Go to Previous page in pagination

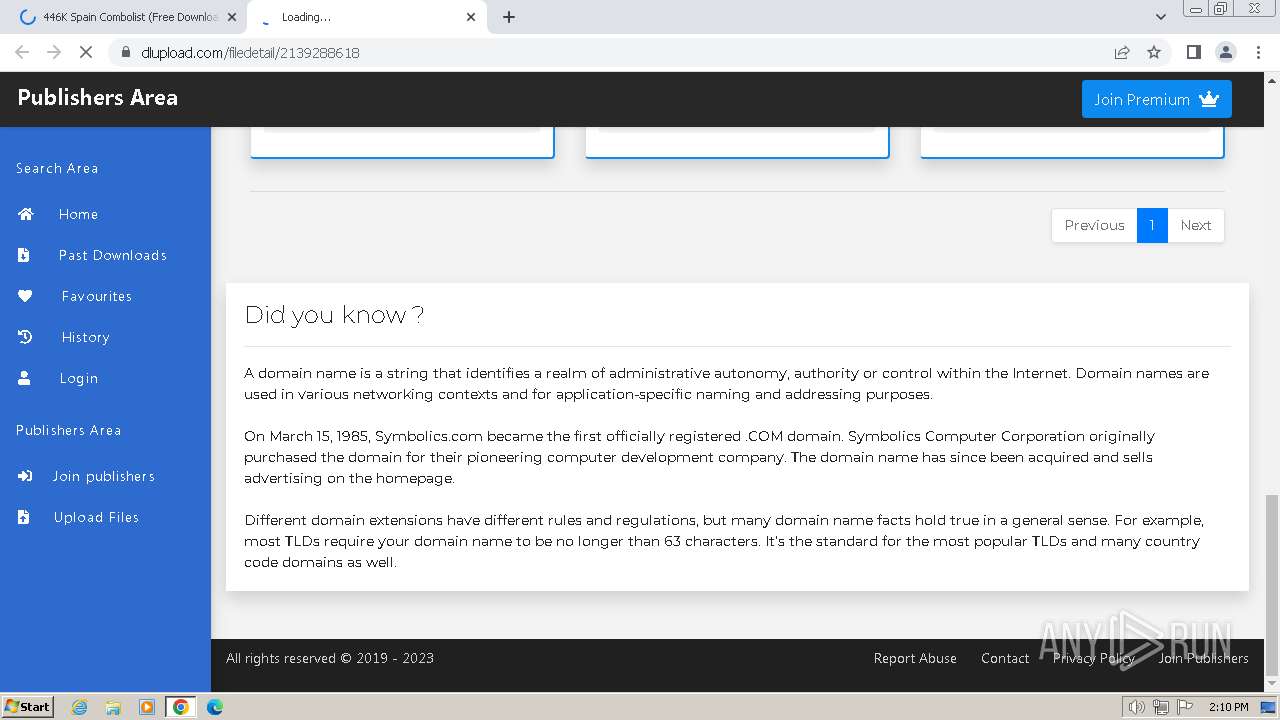pyautogui.click(x=1094, y=225)
